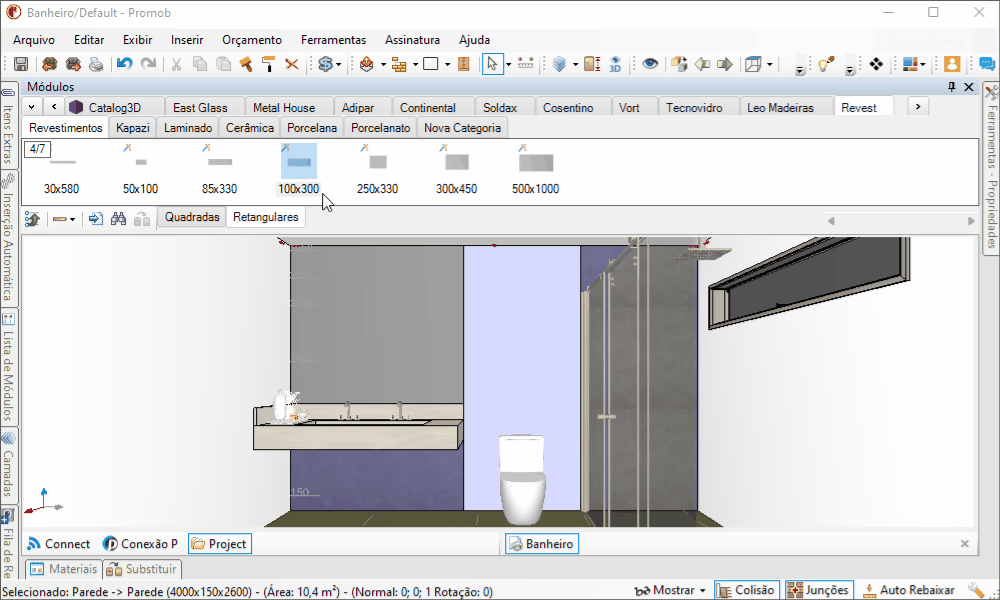Expand dropdown next to selection cursor

(x=508, y=64)
